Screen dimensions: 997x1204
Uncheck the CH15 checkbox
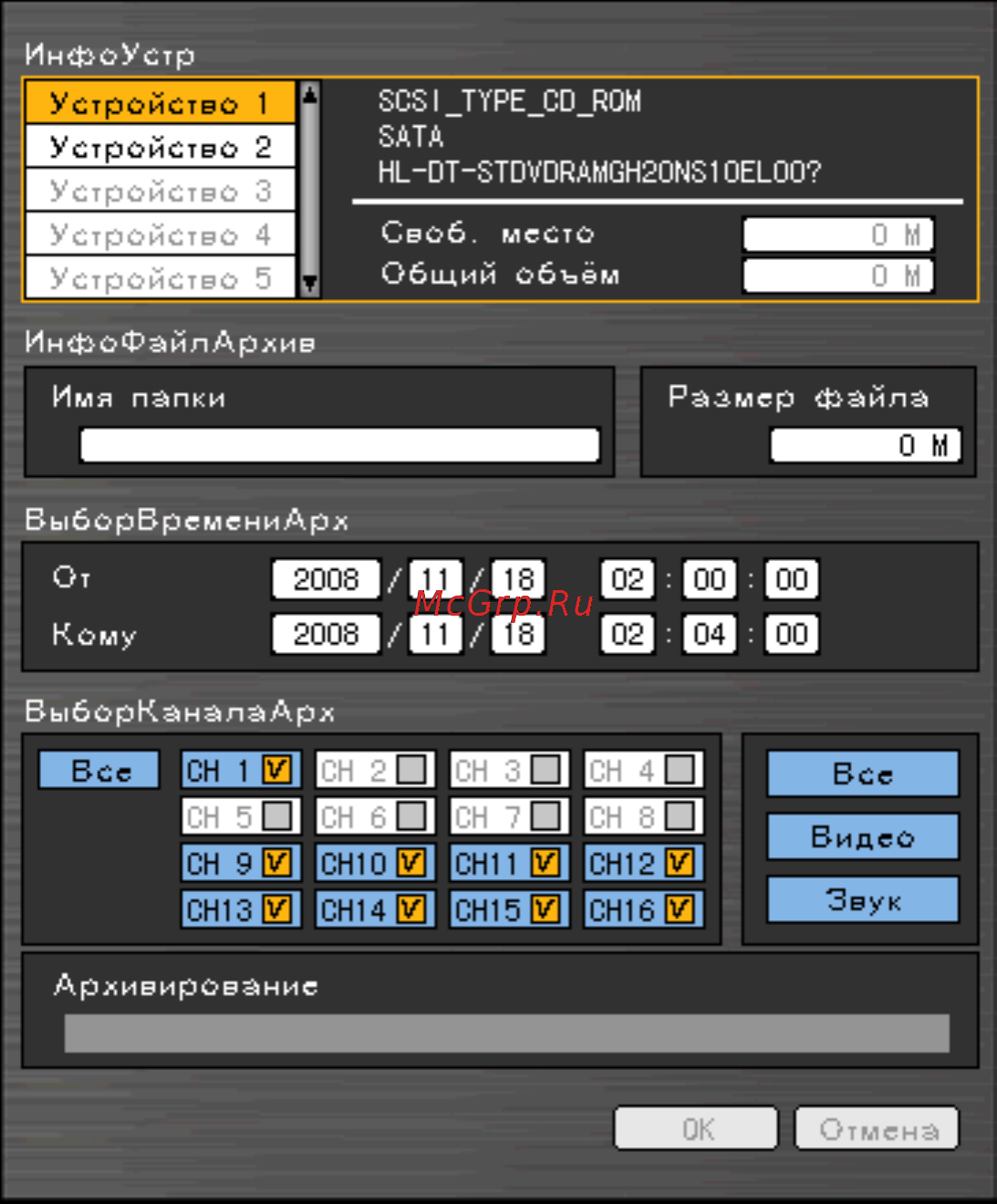point(545,908)
